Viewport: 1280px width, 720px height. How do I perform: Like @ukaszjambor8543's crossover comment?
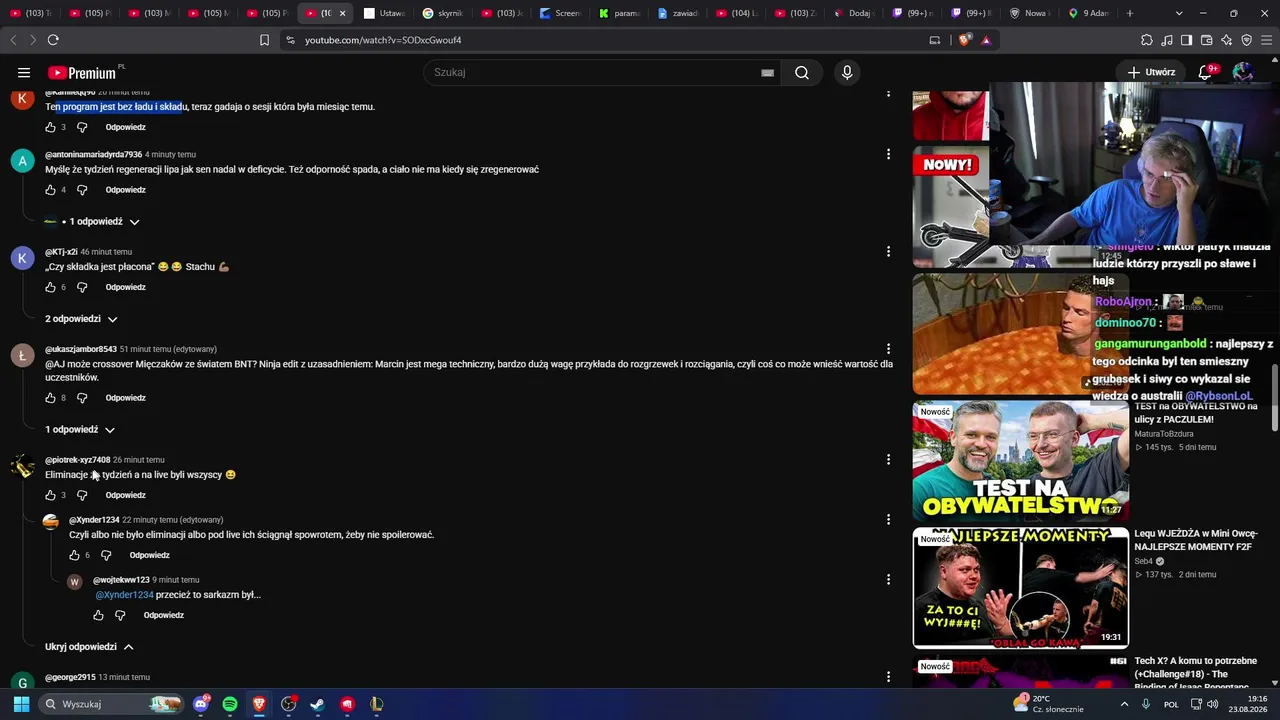pos(50,398)
